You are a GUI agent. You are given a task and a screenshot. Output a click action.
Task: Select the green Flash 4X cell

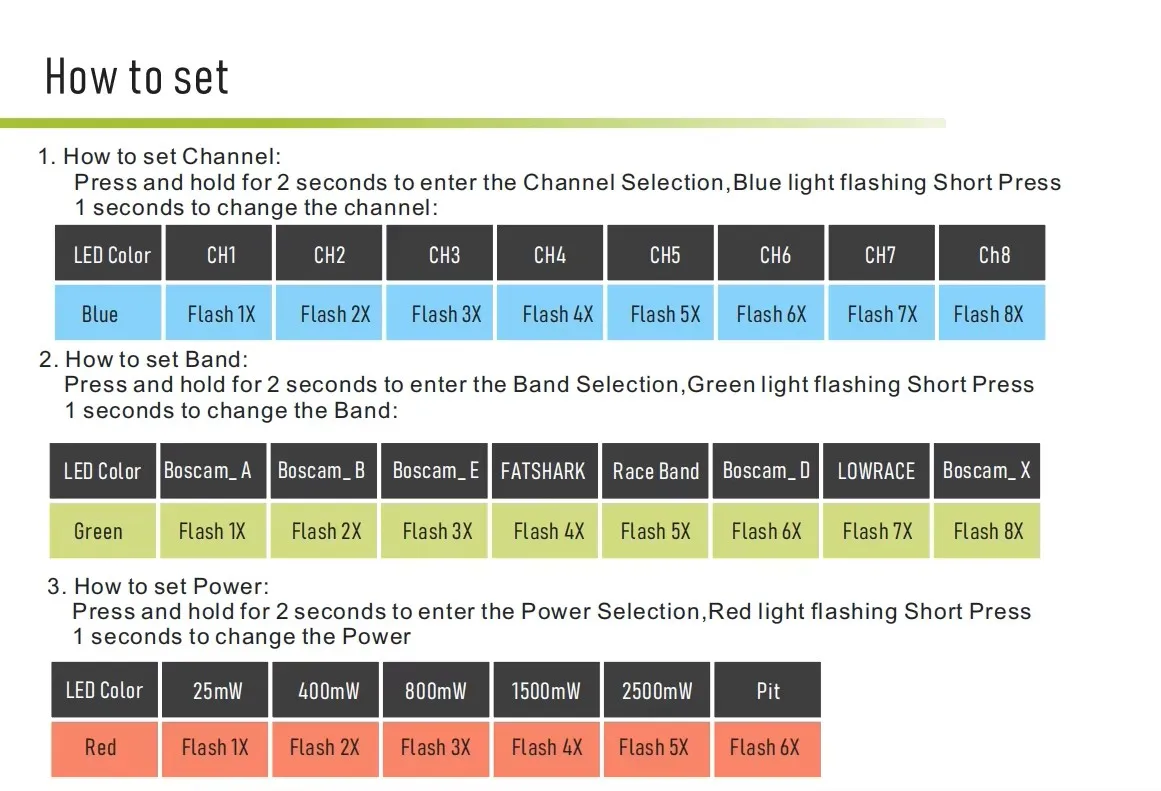click(544, 530)
